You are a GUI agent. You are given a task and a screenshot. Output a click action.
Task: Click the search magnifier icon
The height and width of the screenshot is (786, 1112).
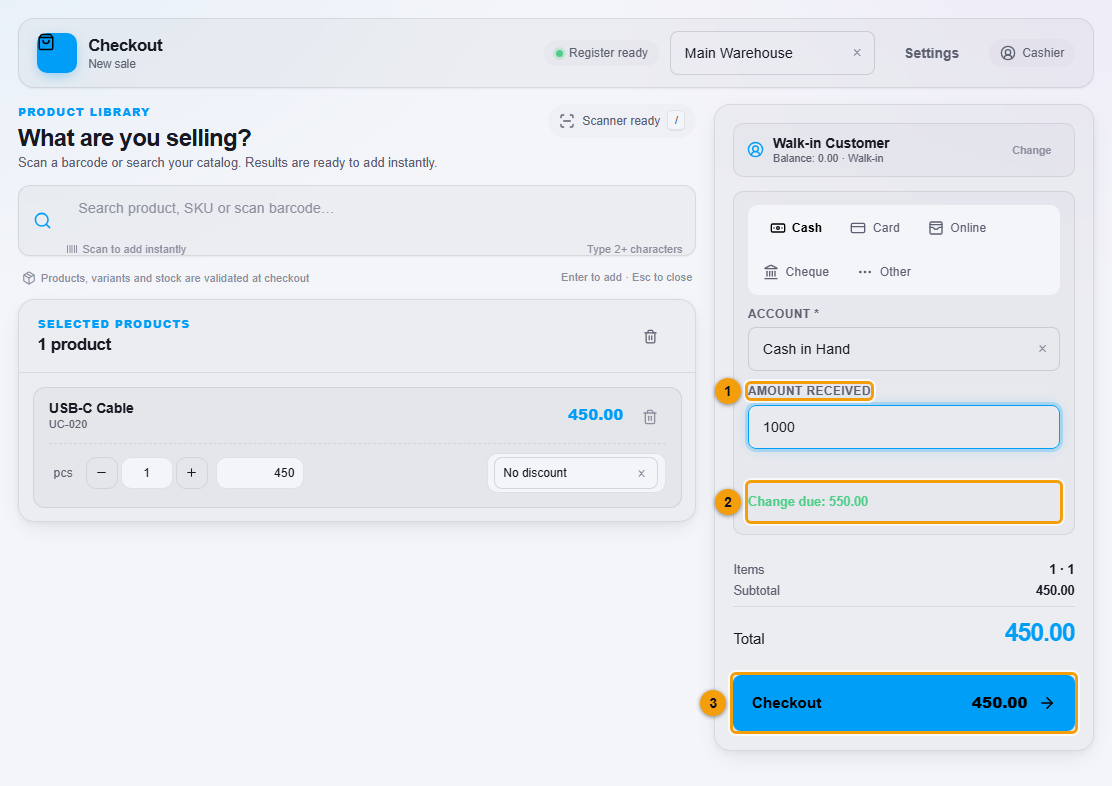[x=43, y=221]
